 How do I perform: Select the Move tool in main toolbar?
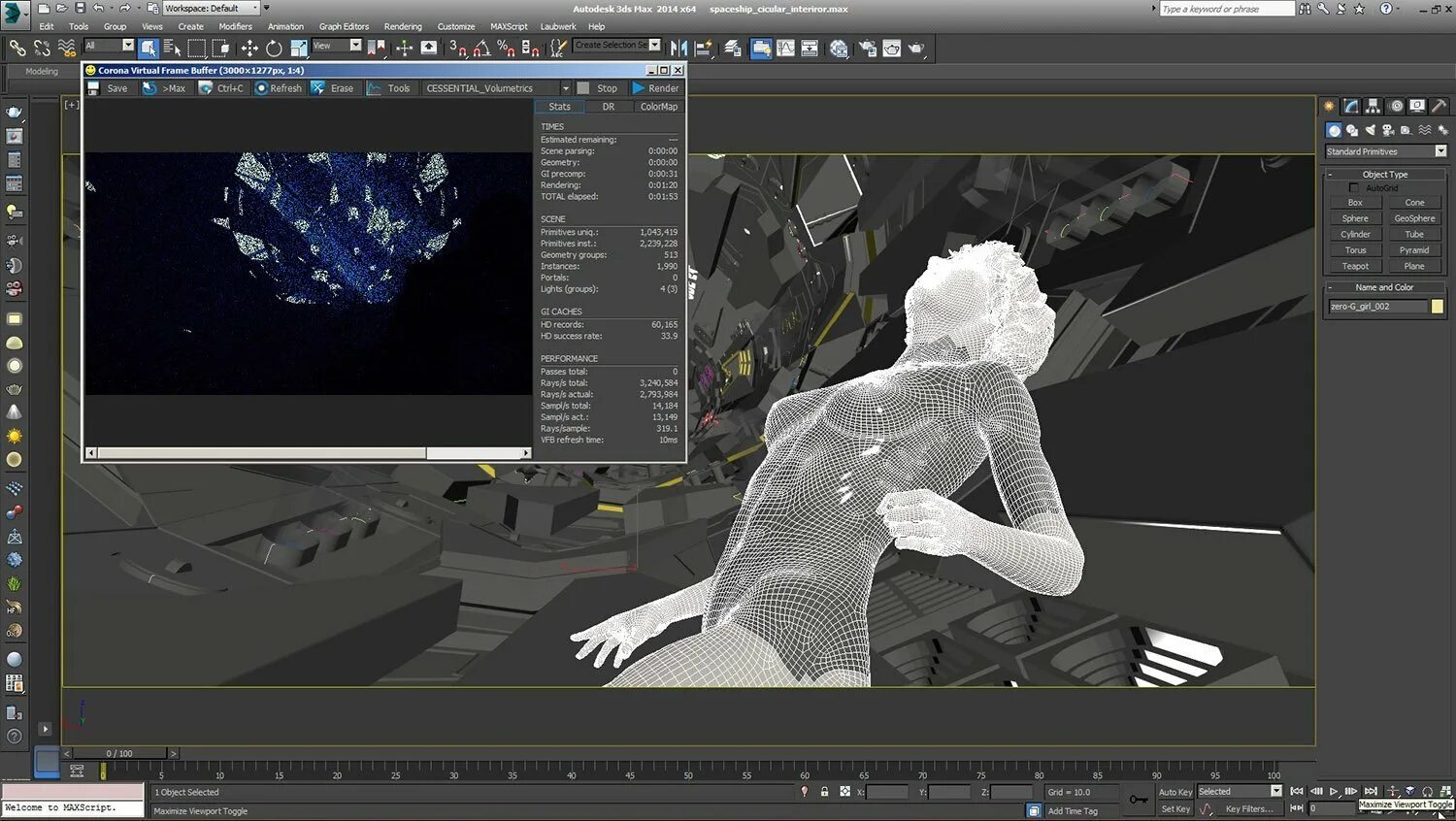pyautogui.click(x=249, y=48)
